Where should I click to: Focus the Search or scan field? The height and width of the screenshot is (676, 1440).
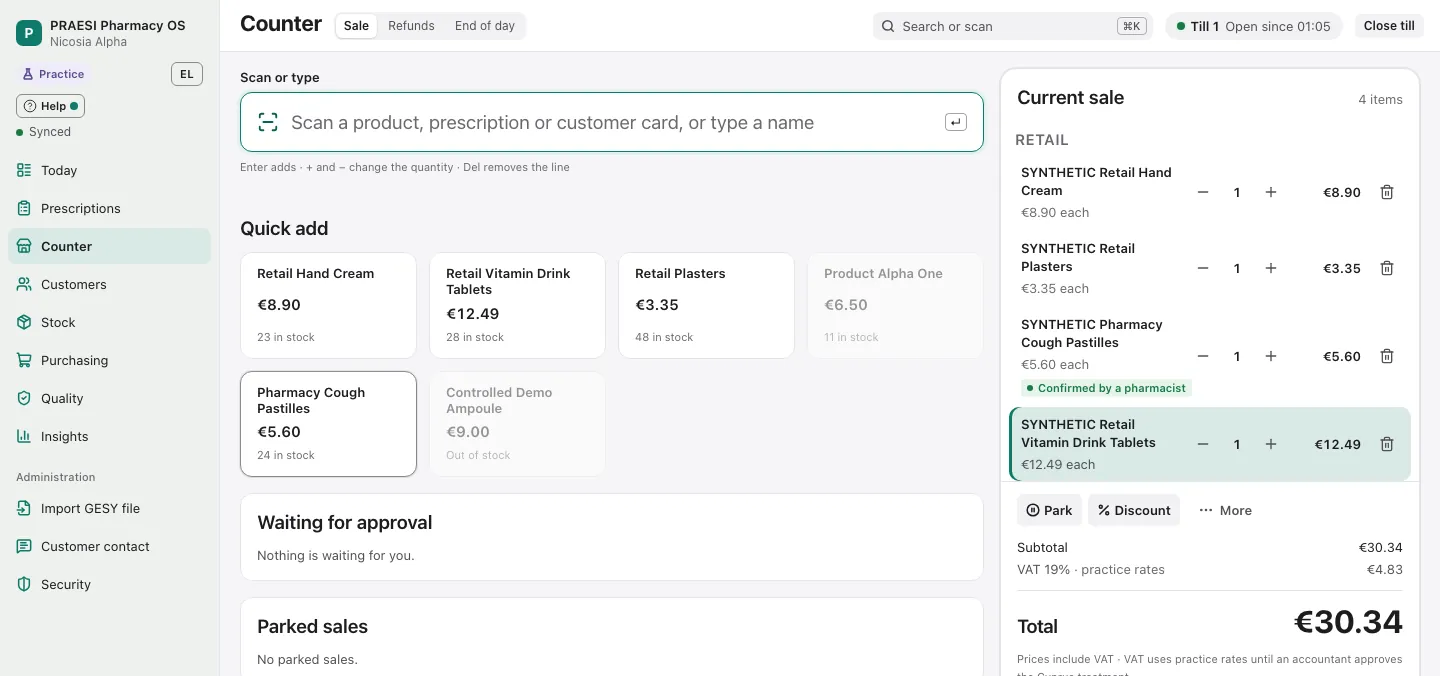click(1013, 26)
